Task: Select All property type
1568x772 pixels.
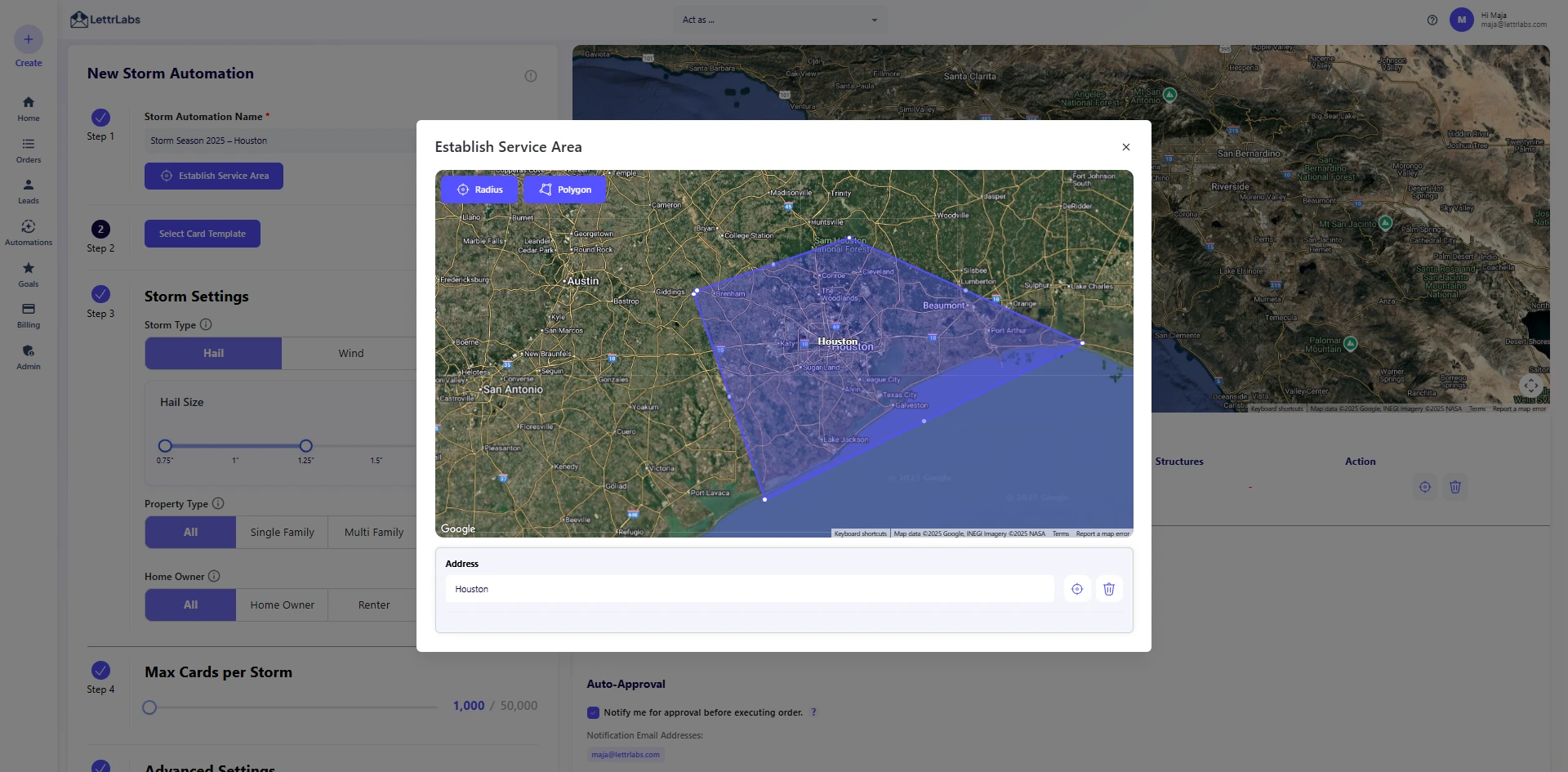Action: [x=190, y=532]
